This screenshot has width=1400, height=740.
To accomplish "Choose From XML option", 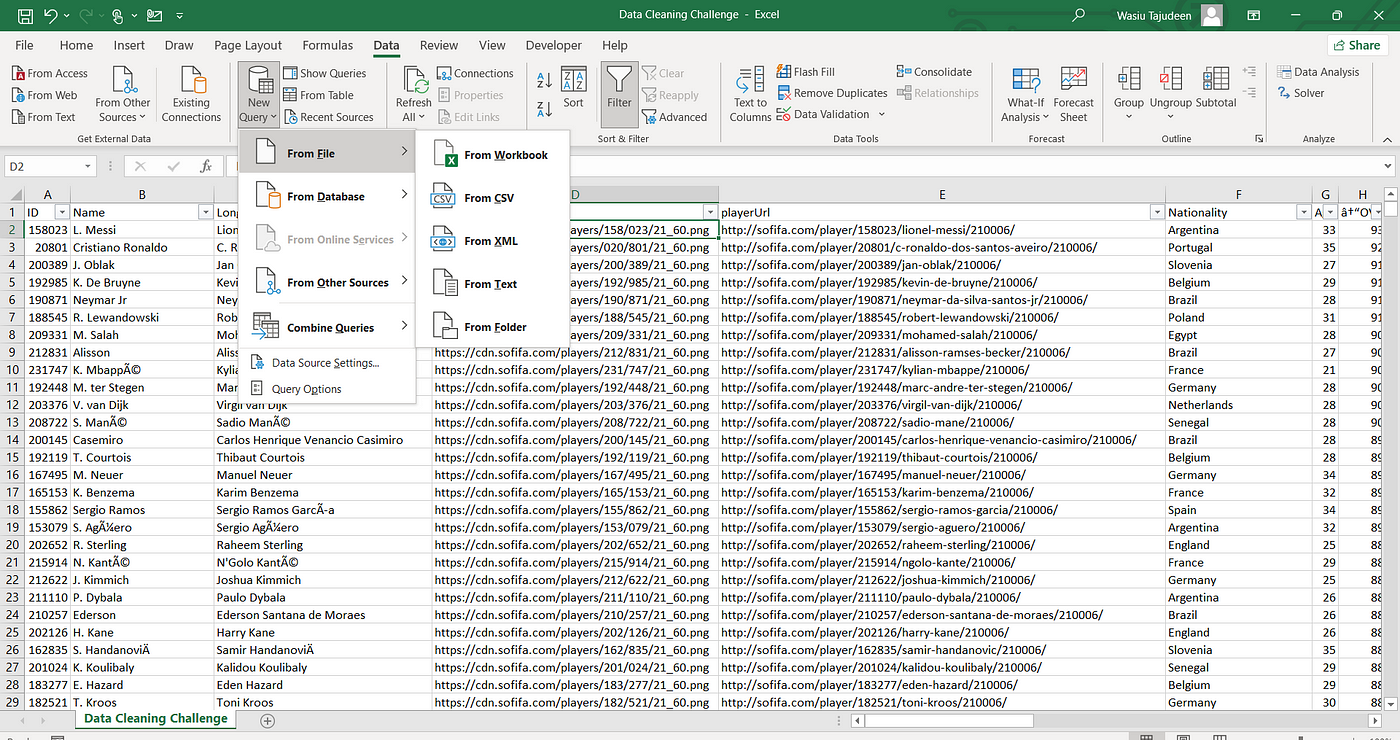I will [492, 241].
